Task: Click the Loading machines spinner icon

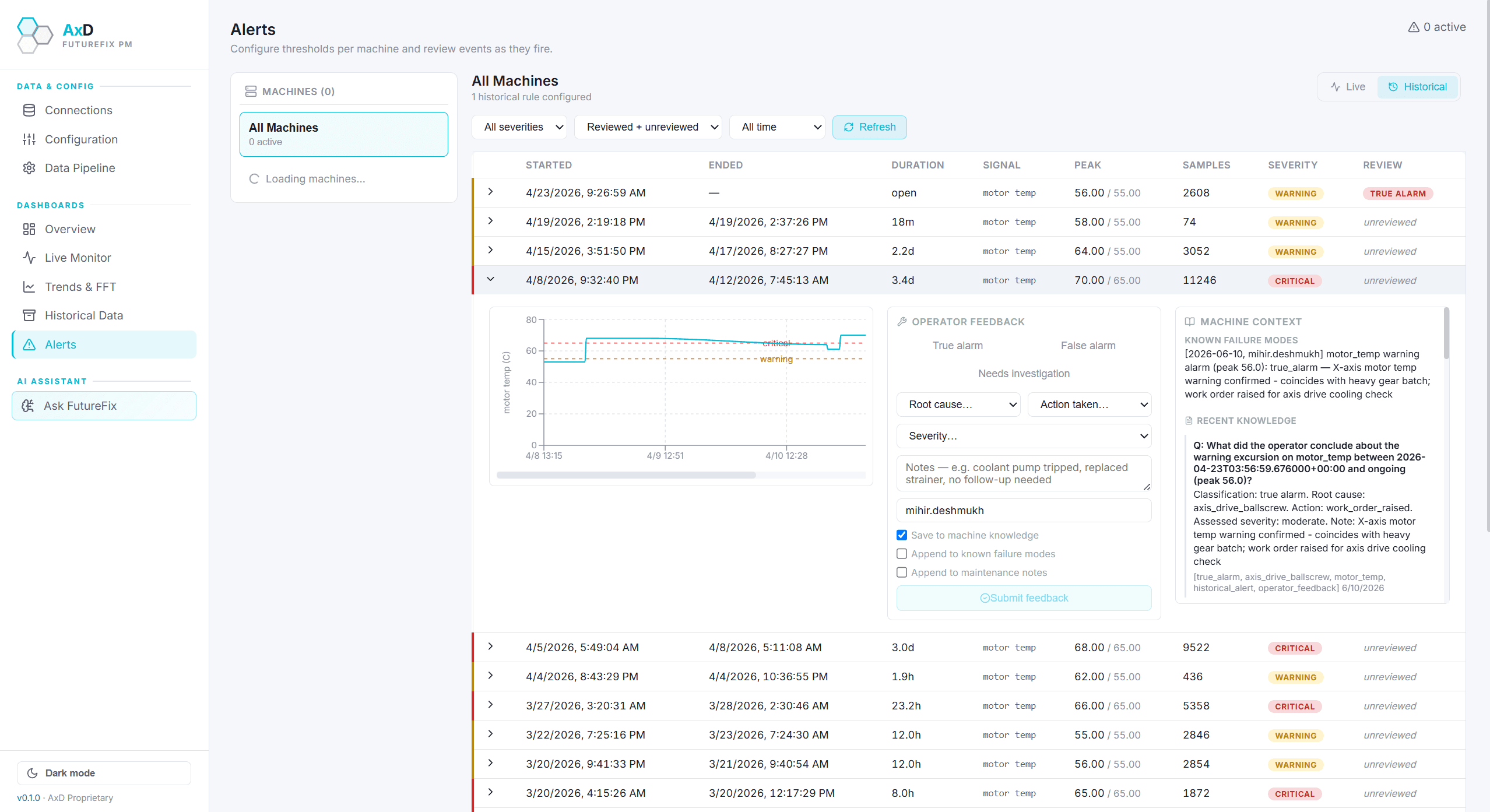Action: tap(254, 179)
